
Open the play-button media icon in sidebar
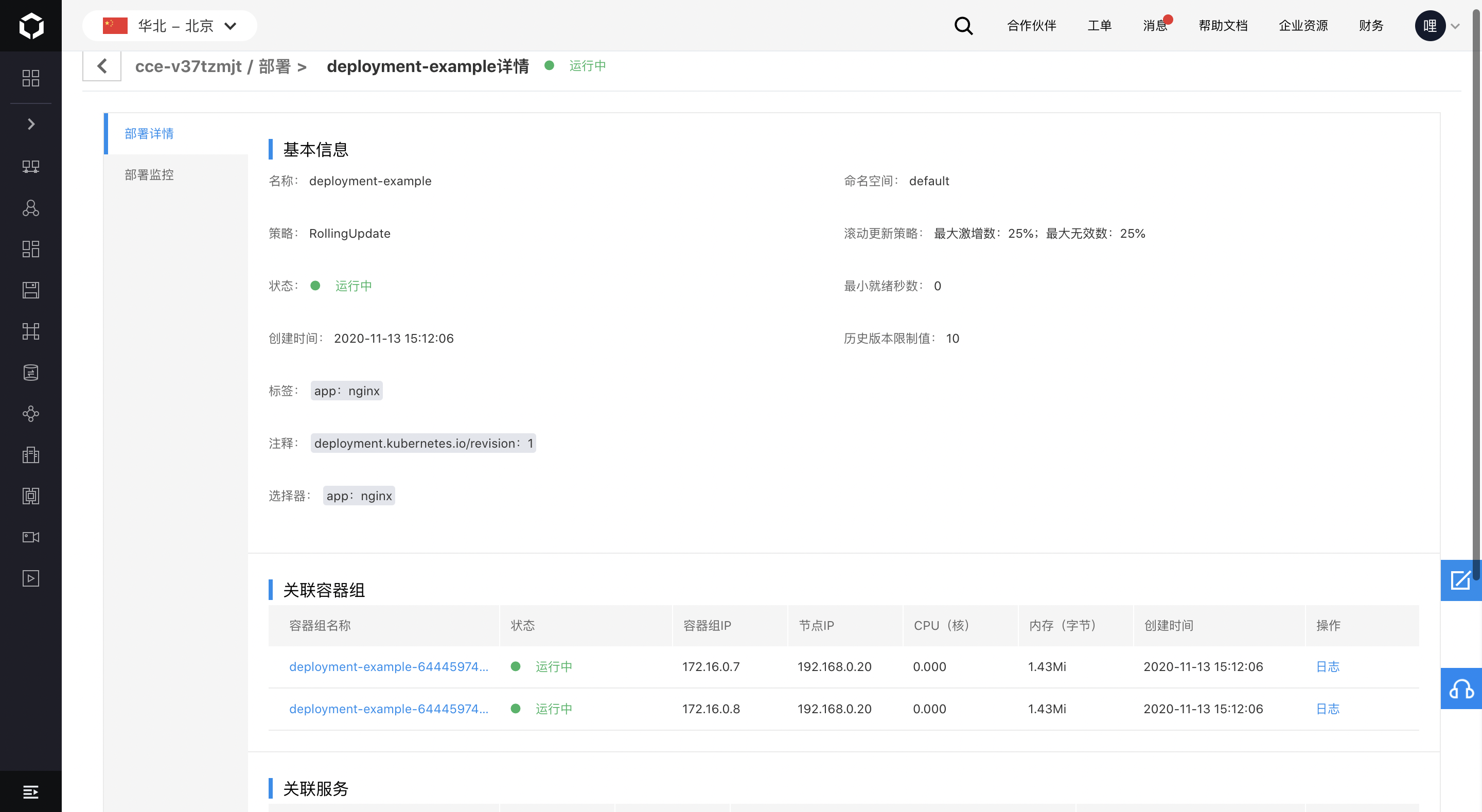coord(30,578)
